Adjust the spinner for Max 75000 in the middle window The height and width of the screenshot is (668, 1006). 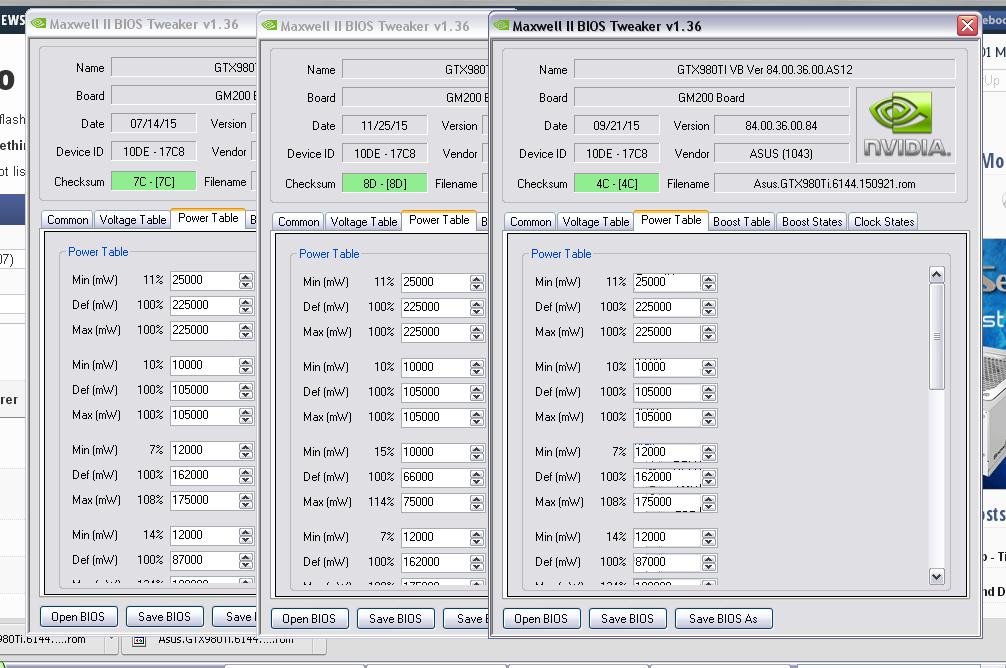pos(476,502)
